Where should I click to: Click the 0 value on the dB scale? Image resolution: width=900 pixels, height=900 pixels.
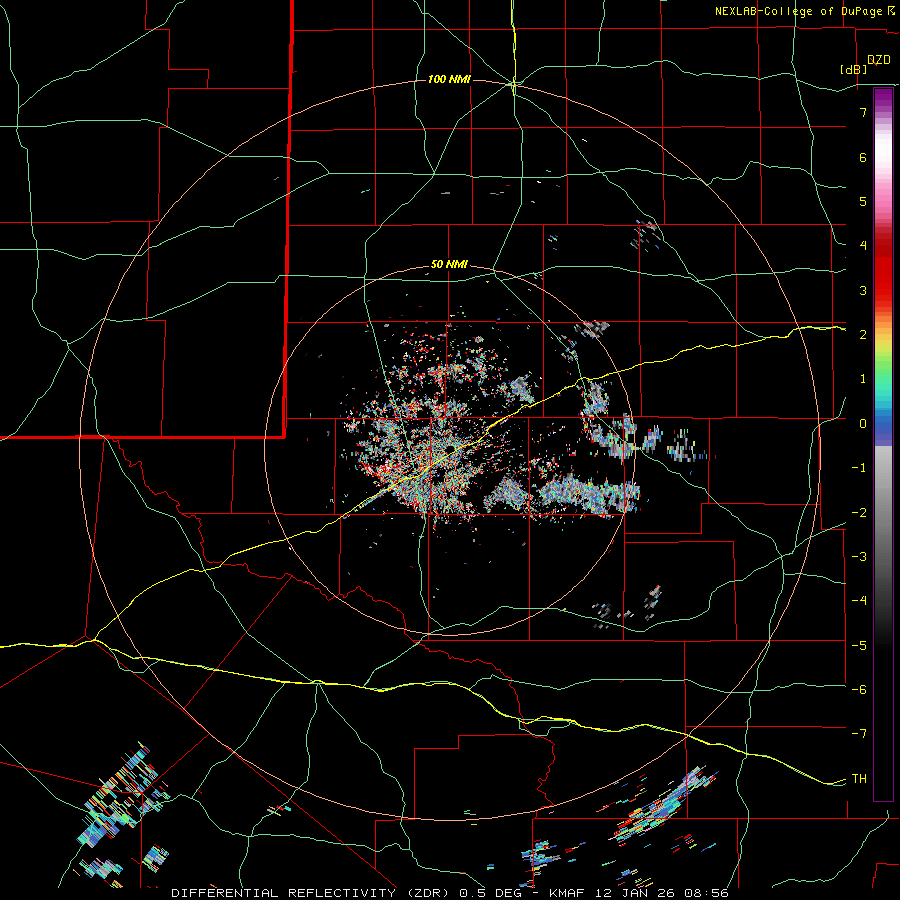863,424
